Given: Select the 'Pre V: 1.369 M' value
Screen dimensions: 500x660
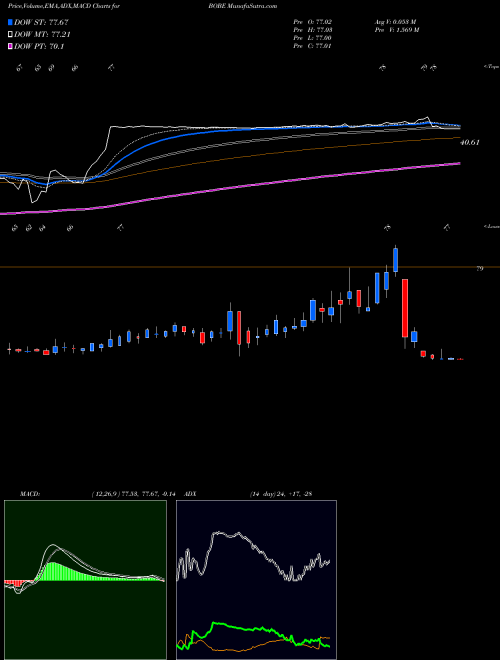Looking at the screenshot, I should [x=396, y=30].
